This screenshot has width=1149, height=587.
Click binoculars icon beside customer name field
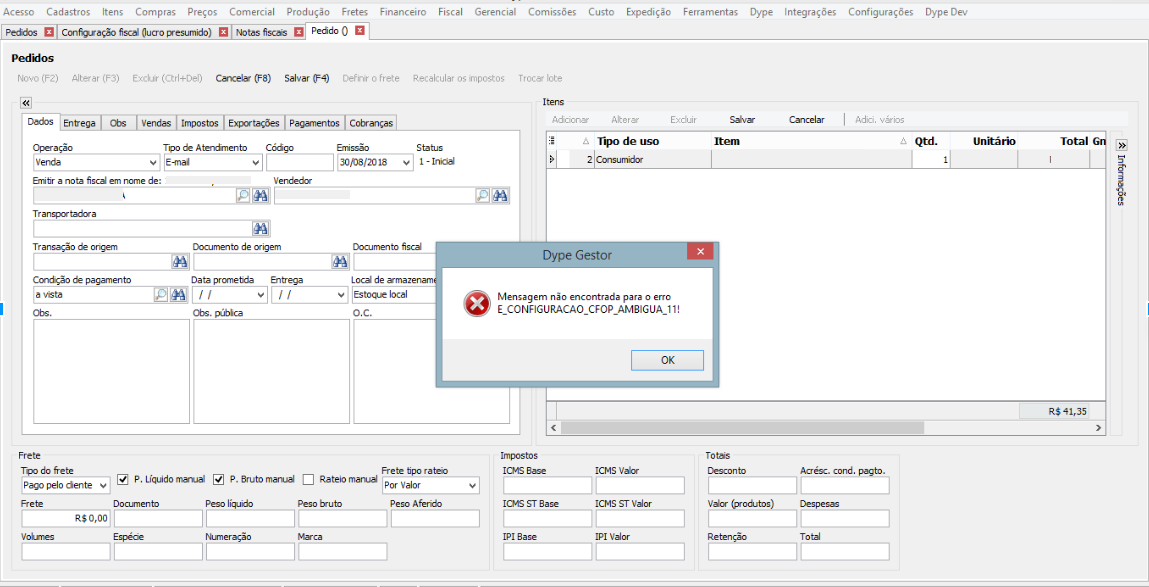tap(260, 196)
